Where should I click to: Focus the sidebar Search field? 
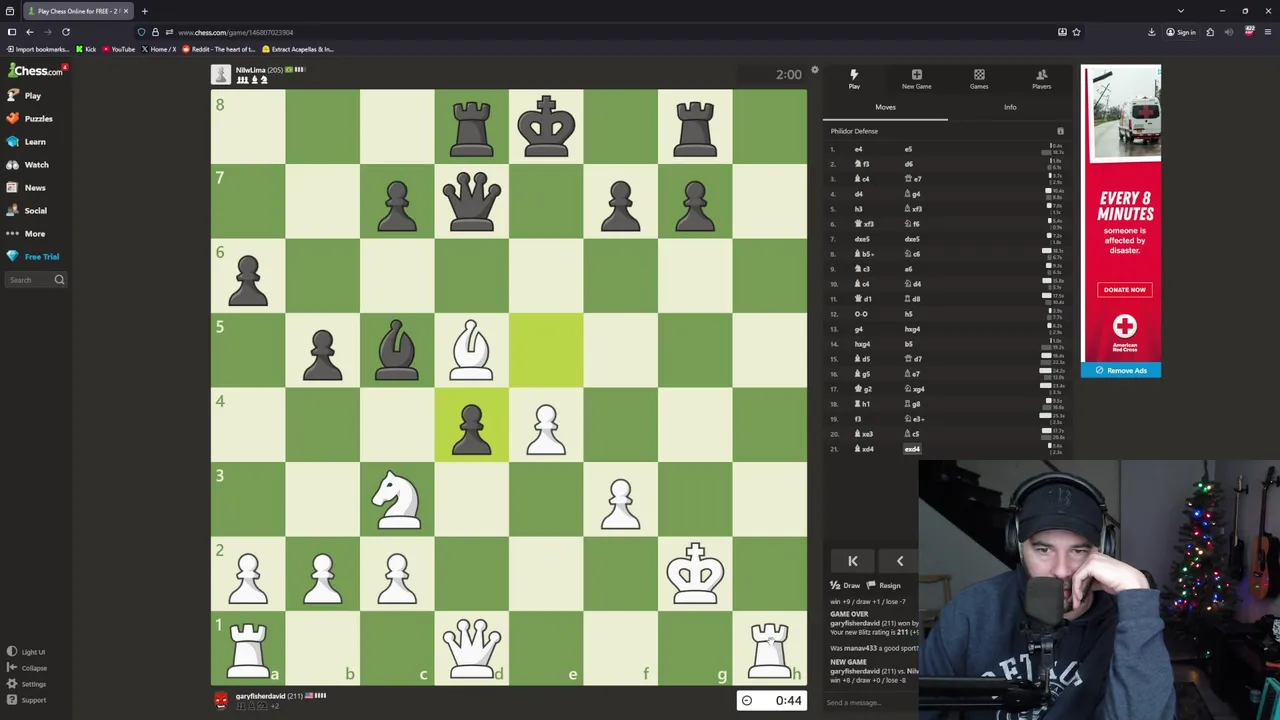[x=35, y=280]
